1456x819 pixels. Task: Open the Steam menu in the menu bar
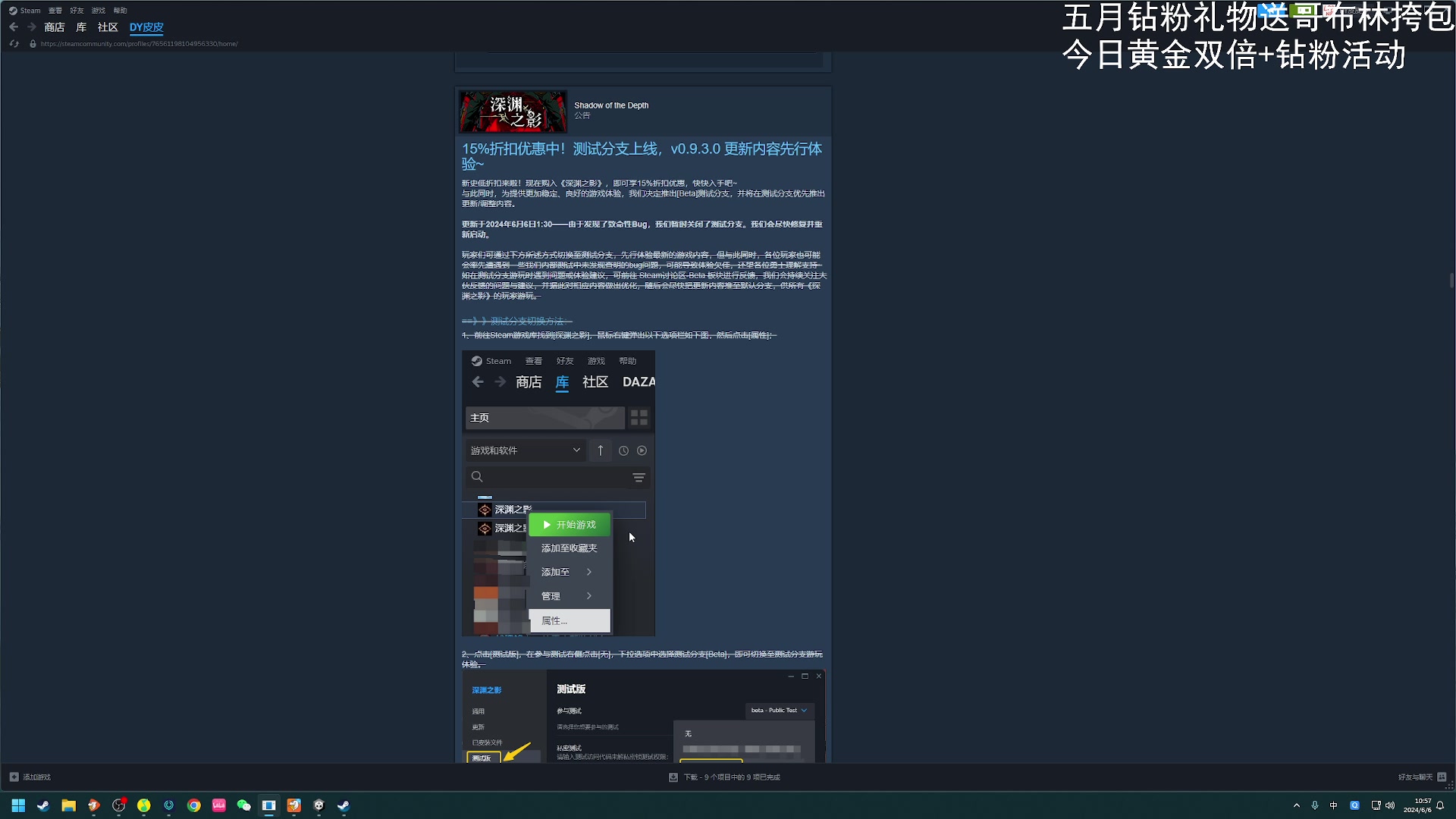click(x=25, y=11)
